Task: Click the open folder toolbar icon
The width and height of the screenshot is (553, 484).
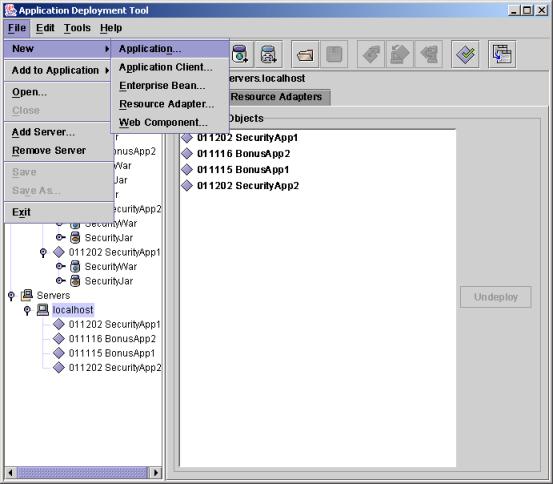Action: coord(305,54)
